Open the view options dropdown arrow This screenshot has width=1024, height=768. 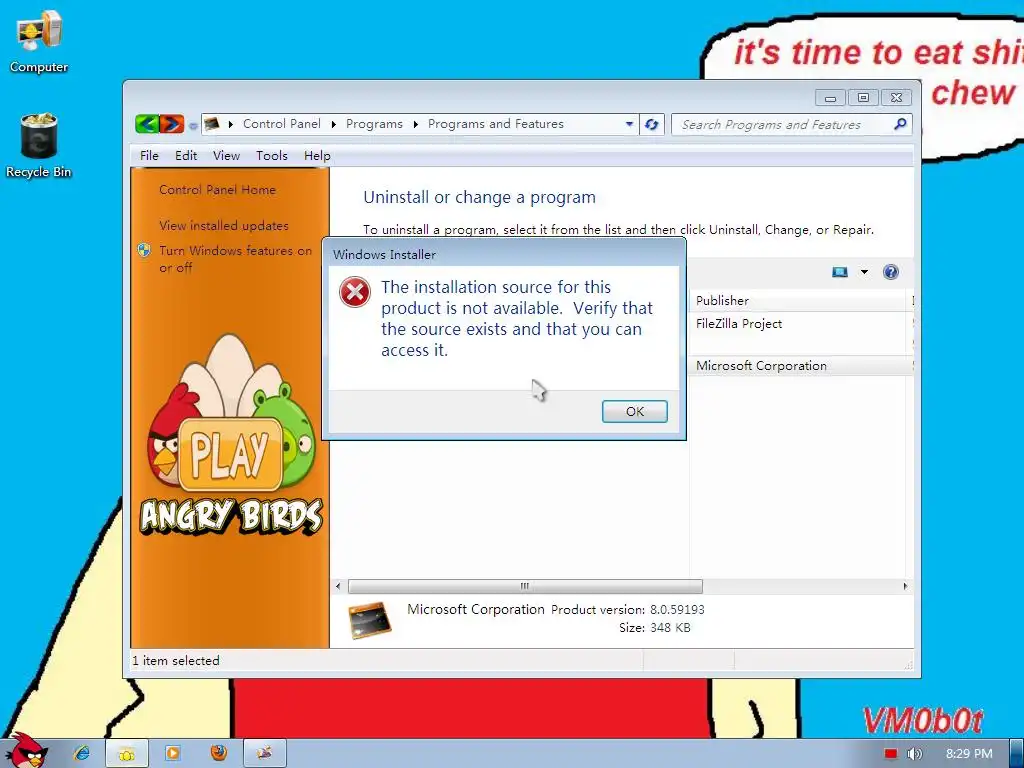tap(864, 272)
